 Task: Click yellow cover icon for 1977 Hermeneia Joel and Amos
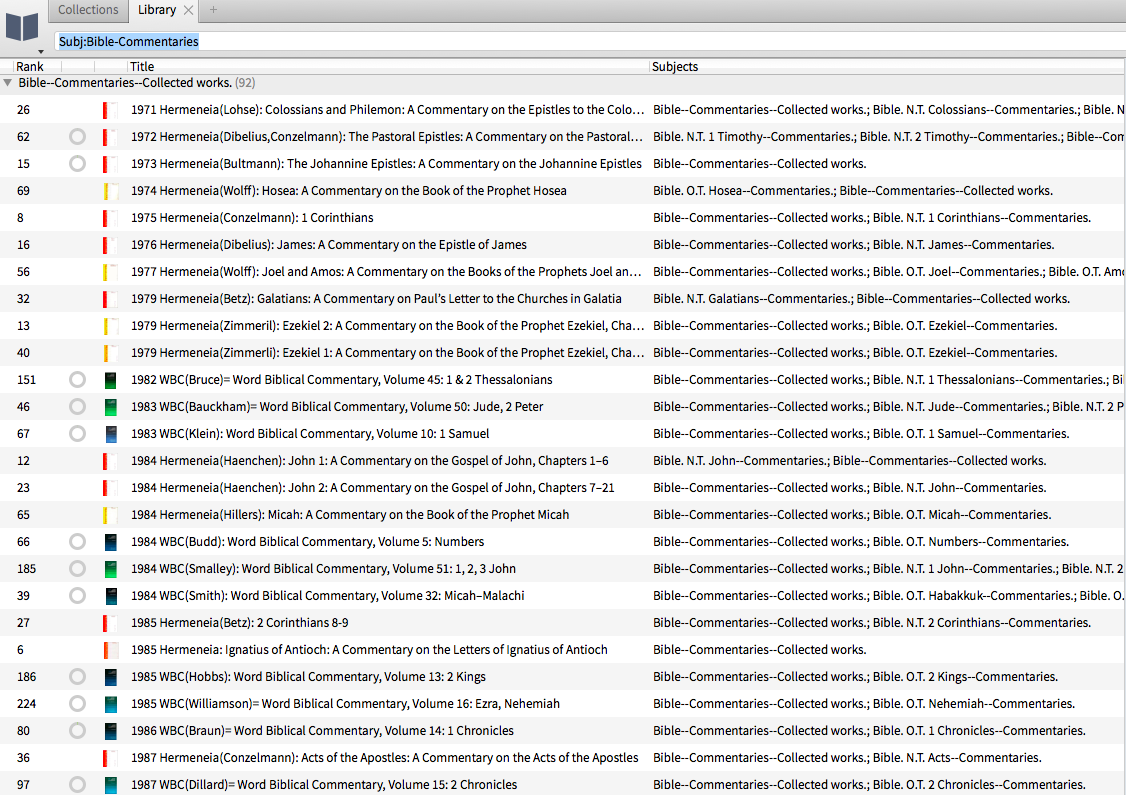(110, 271)
